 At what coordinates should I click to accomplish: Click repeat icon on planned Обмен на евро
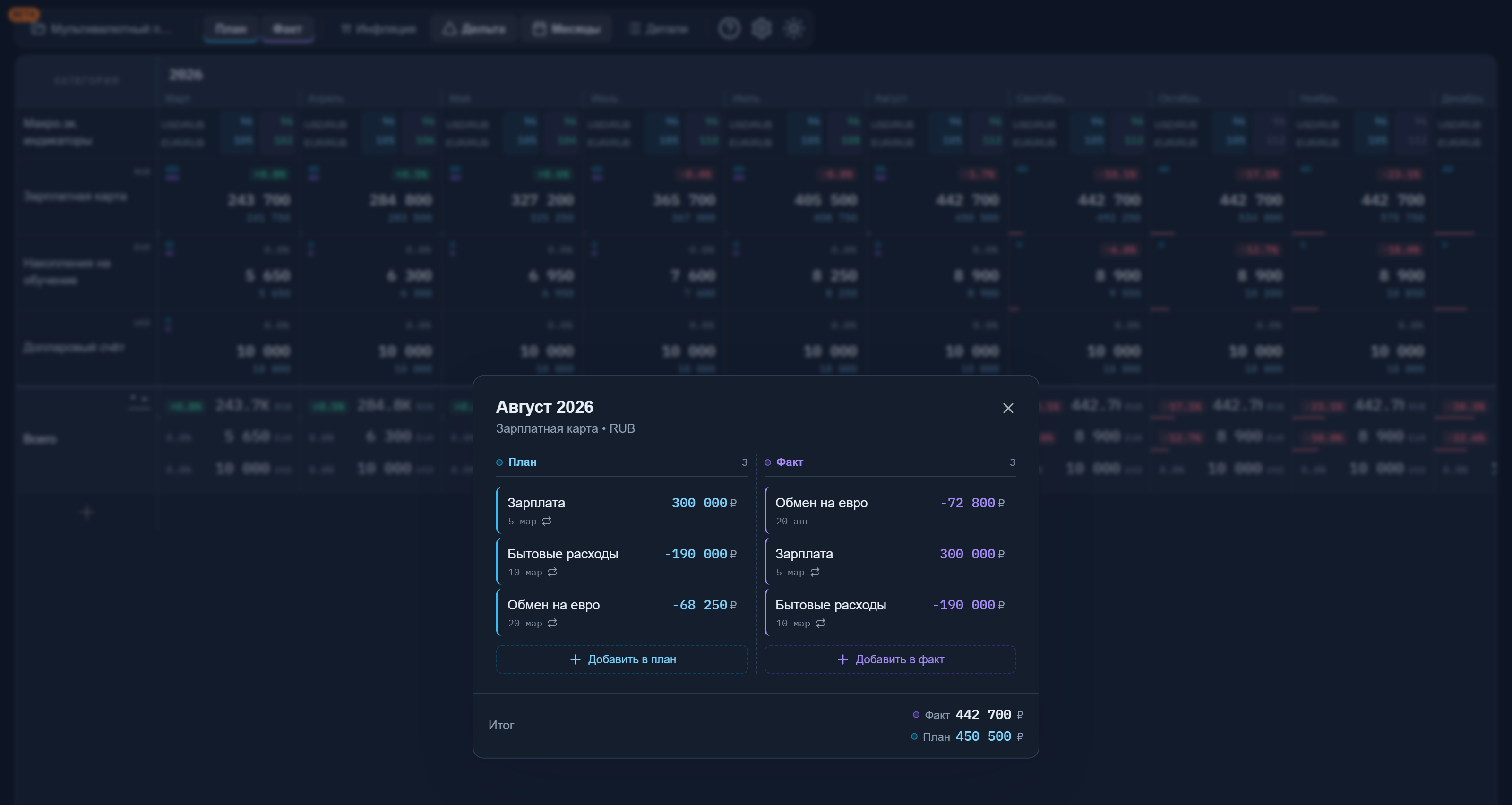(552, 623)
